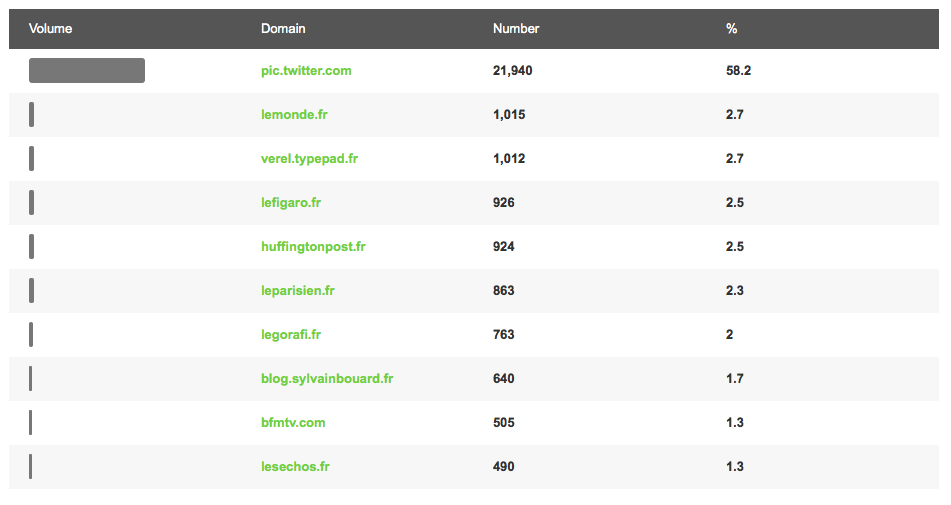Select the percentage in the lemonde.fr row
The image size is (951, 505).
click(734, 115)
